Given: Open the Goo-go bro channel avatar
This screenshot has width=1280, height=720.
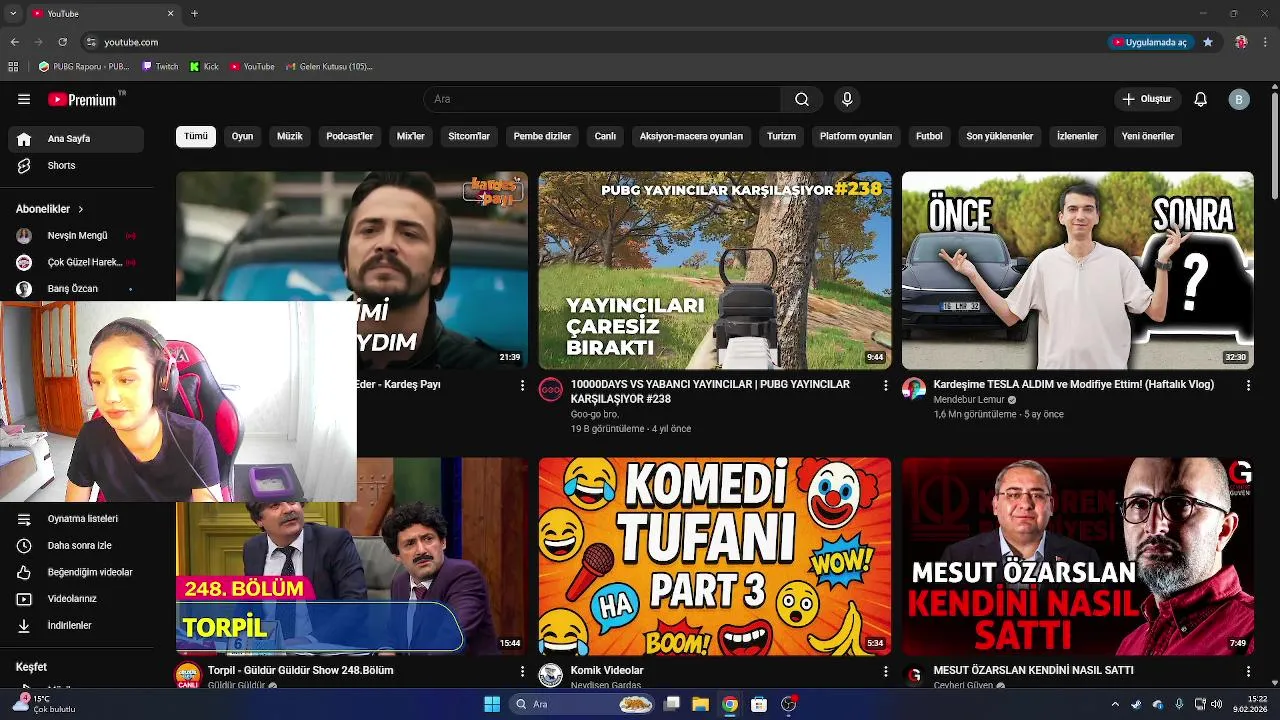Looking at the screenshot, I should (x=551, y=390).
